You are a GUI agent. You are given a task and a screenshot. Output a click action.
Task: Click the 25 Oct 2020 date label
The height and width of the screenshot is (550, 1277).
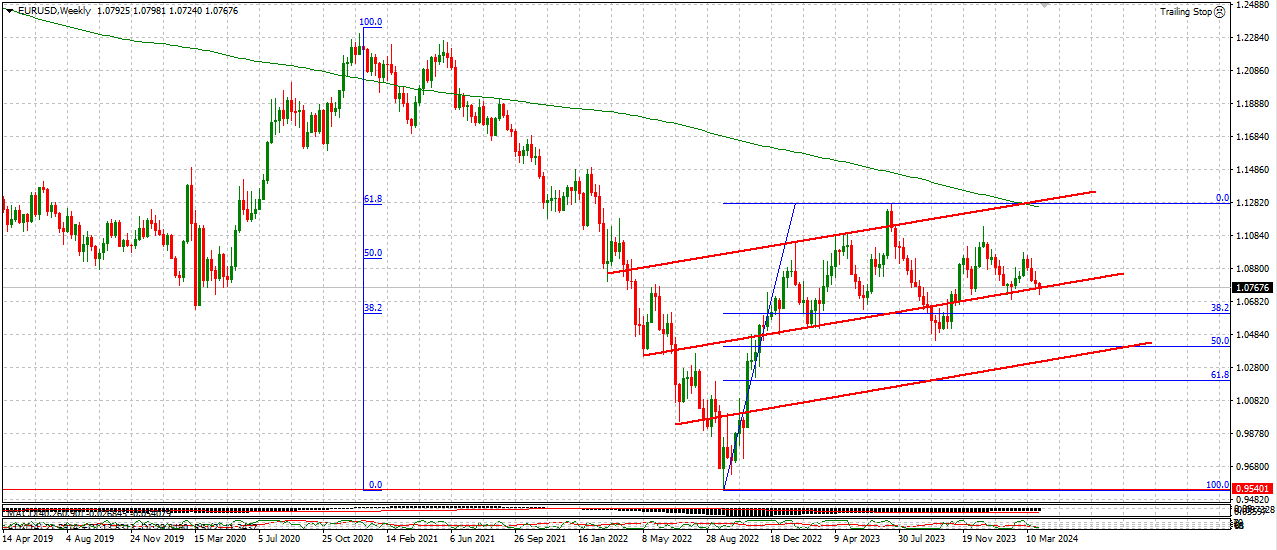coord(348,538)
